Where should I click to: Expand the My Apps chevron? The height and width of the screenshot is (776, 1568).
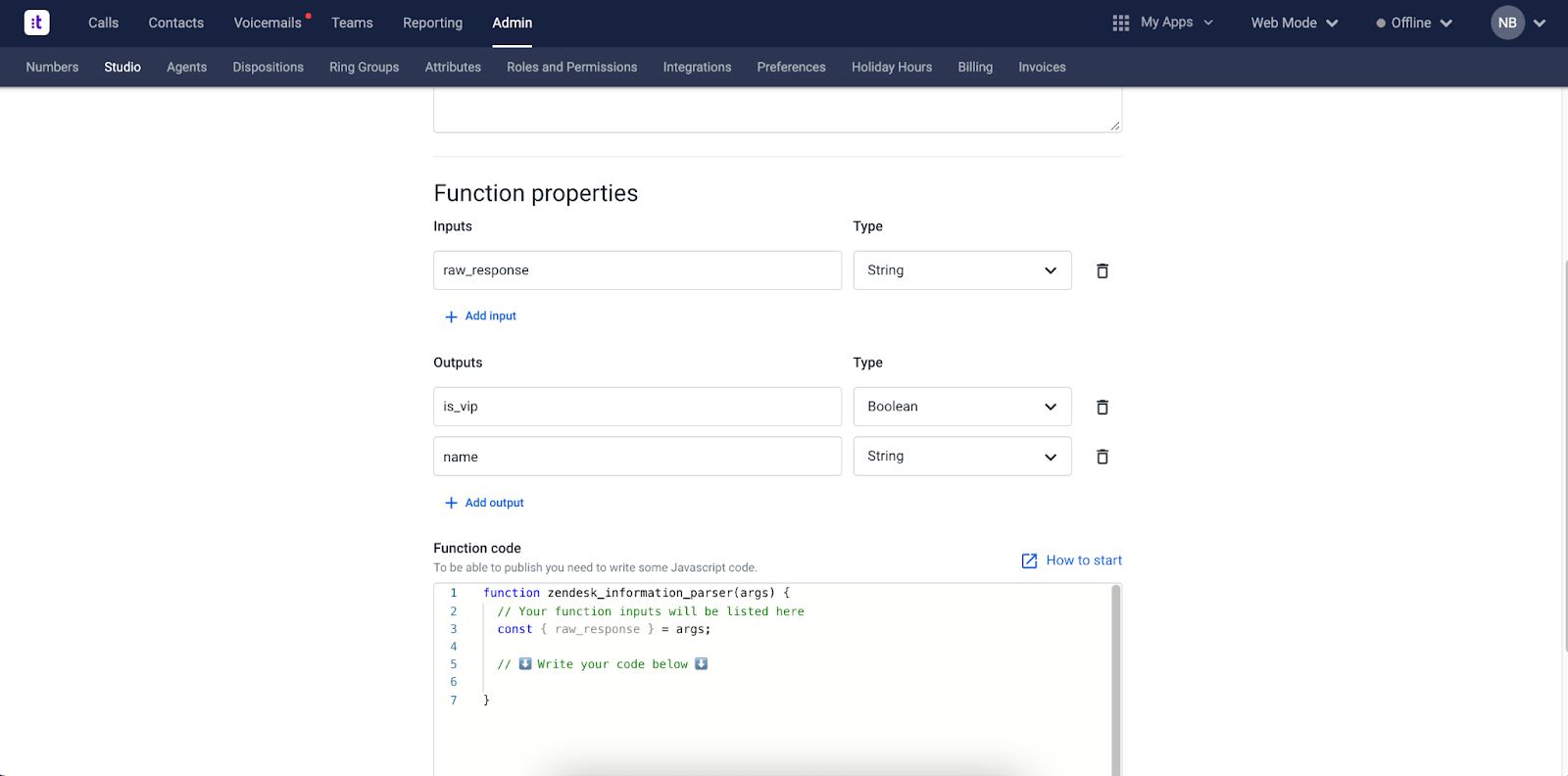pyautogui.click(x=1208, y=23)
